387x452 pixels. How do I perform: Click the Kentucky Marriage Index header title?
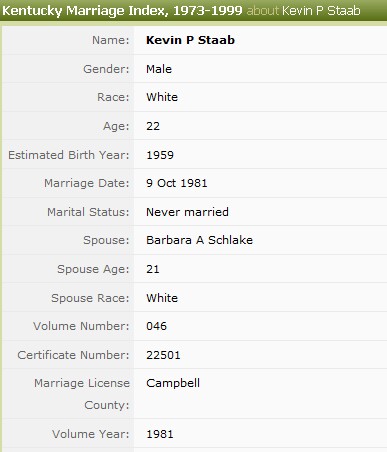point(122,11)
